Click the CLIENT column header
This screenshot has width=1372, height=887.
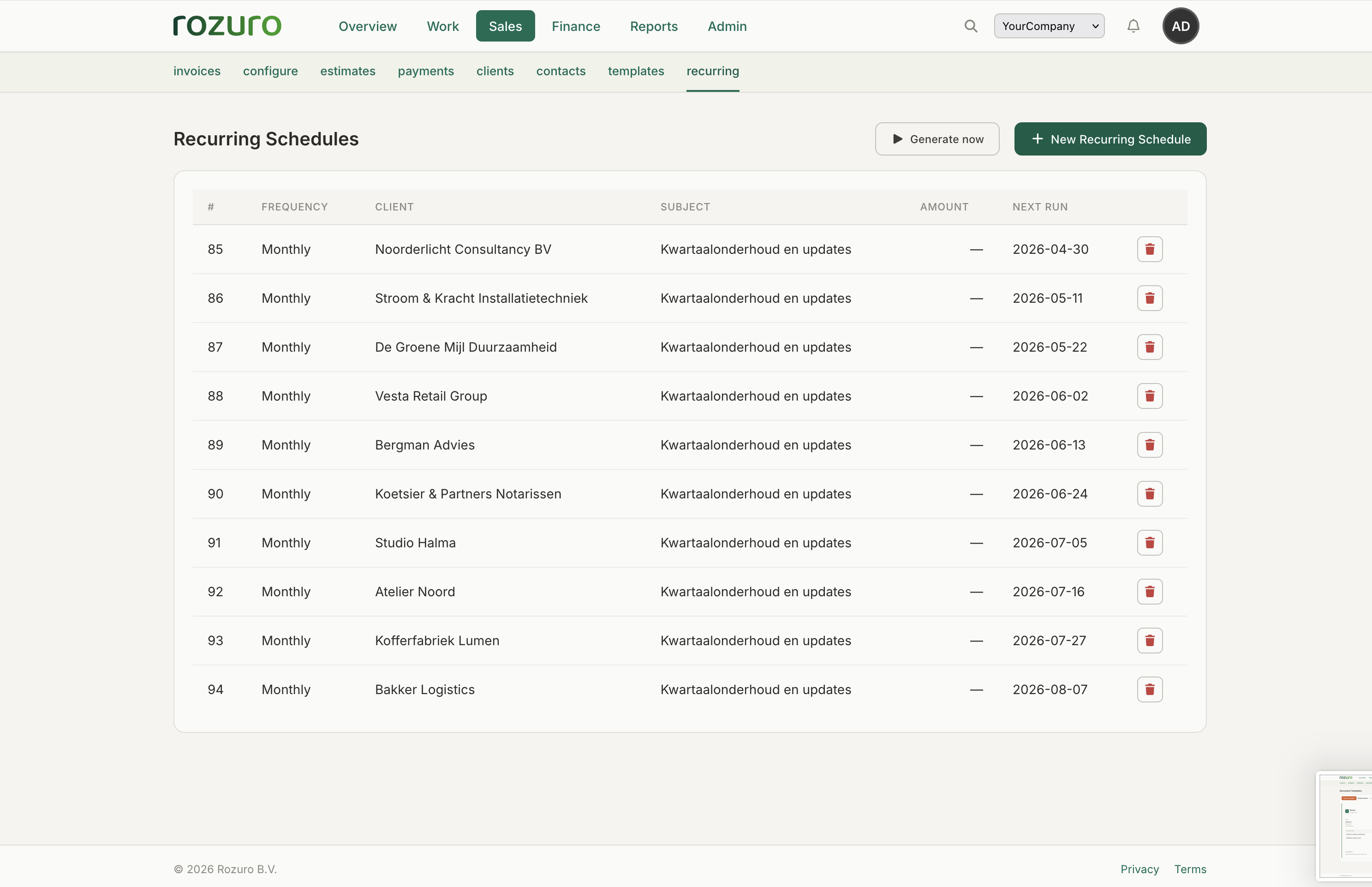[x=394, y=207]
